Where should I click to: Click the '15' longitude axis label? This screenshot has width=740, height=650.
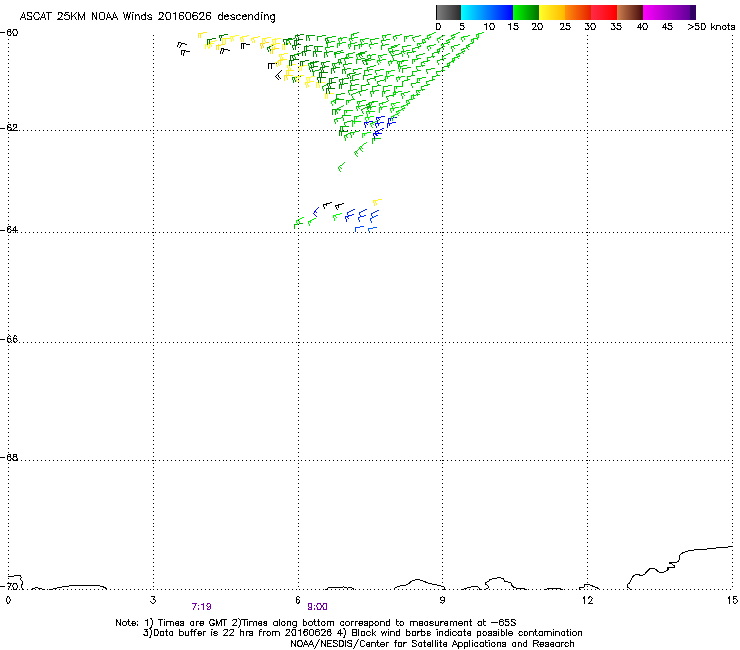[x=732, y=600]
